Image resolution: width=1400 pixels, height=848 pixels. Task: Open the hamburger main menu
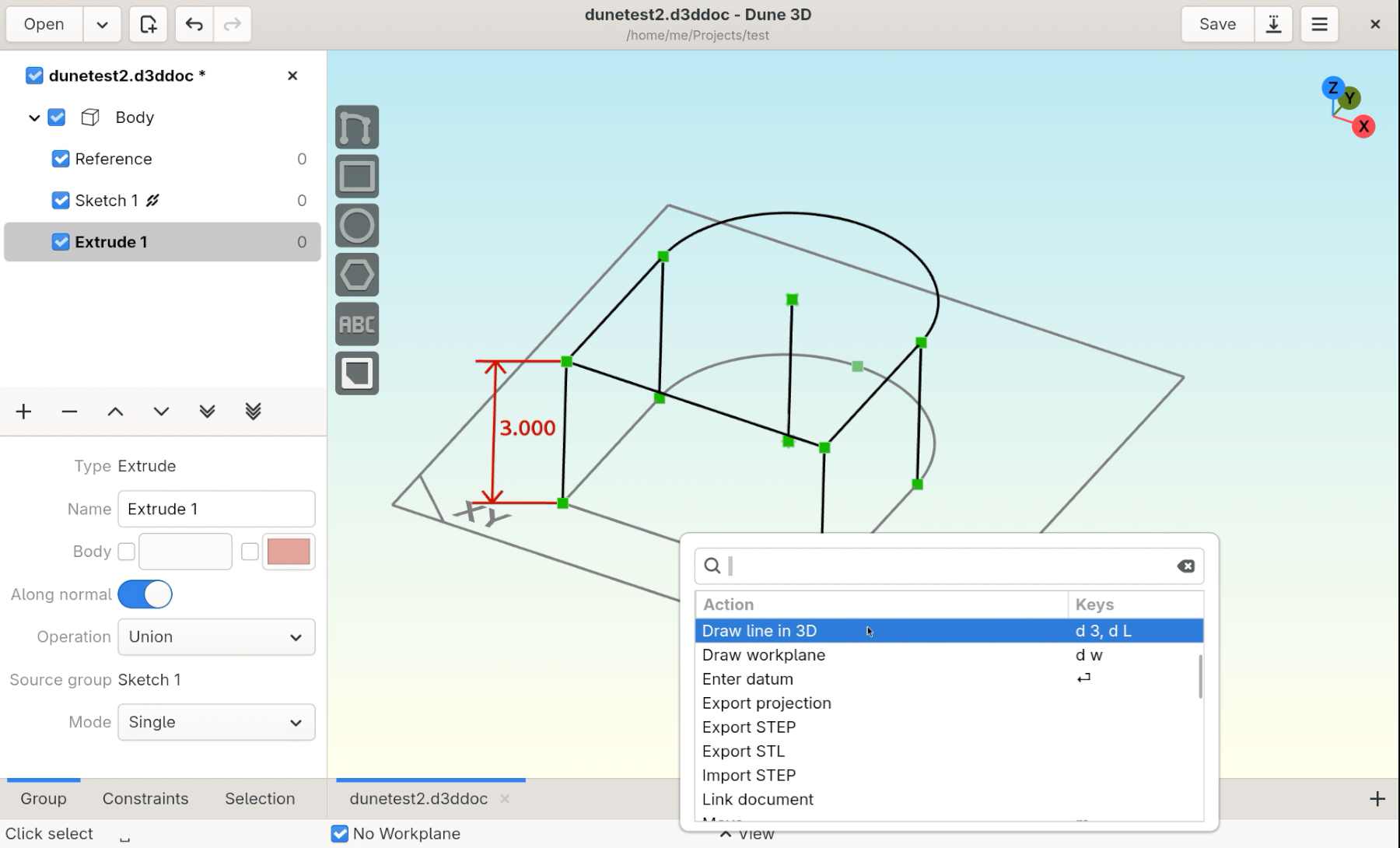(x=1319, y=24)
